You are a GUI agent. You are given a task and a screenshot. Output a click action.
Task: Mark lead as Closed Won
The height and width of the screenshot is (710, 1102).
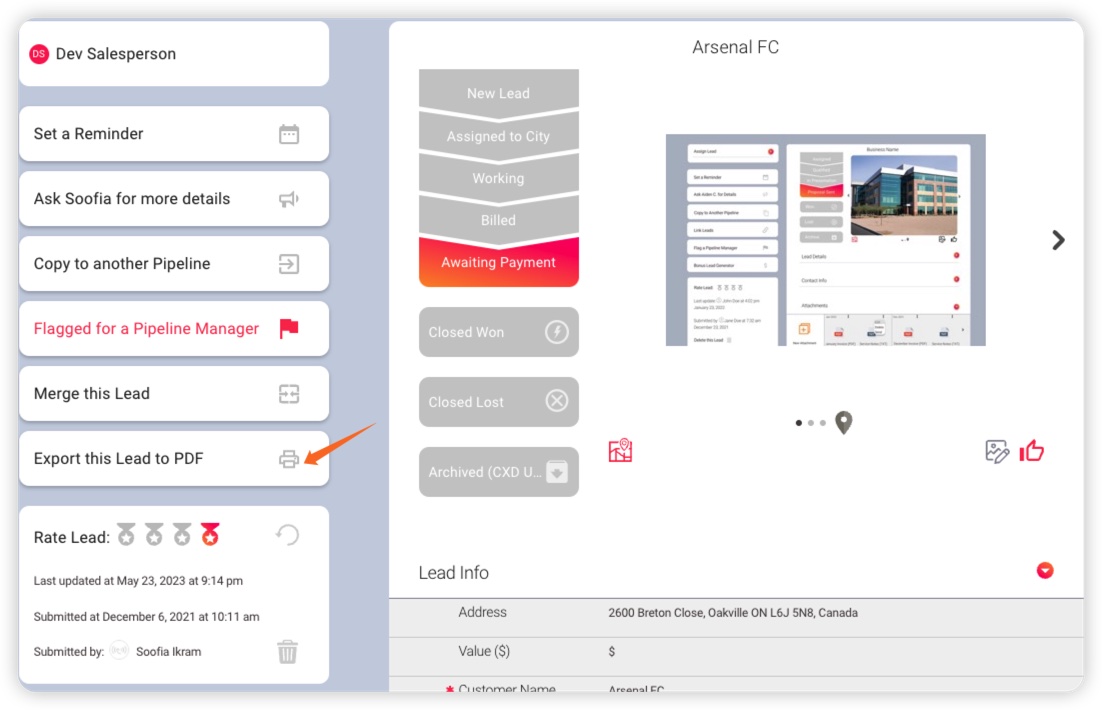(498, 332)
